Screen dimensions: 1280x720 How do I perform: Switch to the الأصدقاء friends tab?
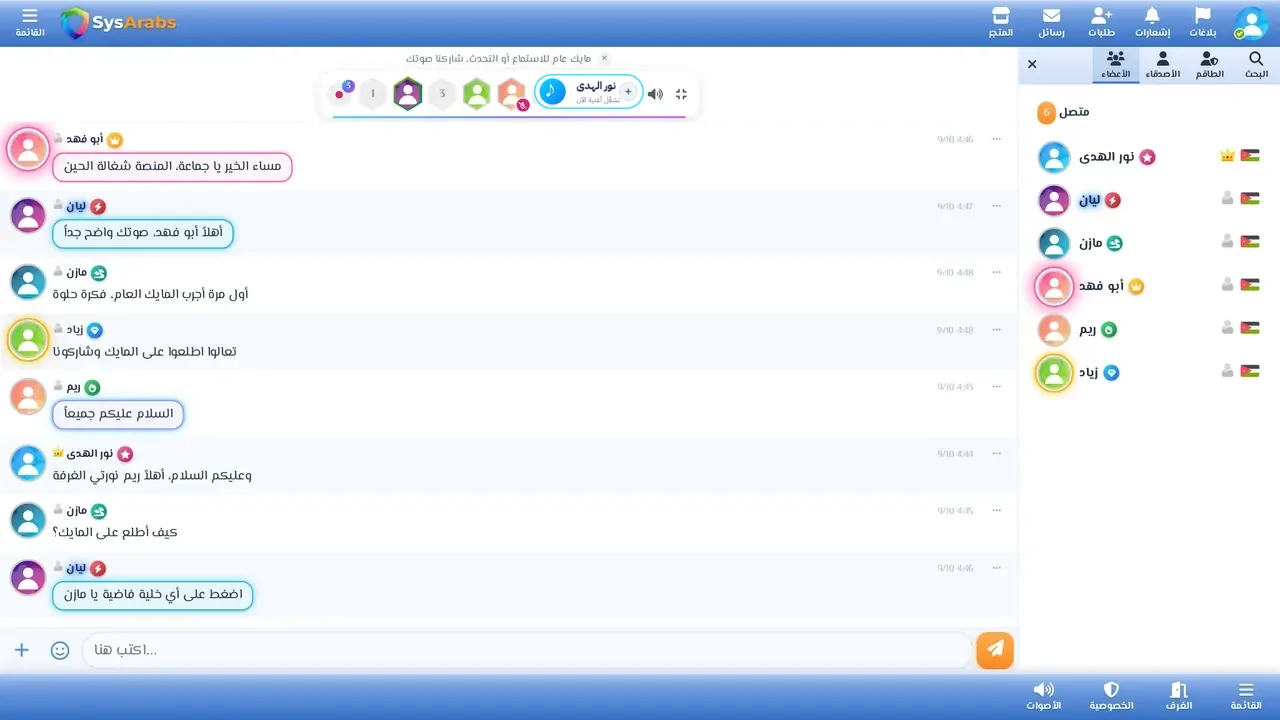(1162, 65)
